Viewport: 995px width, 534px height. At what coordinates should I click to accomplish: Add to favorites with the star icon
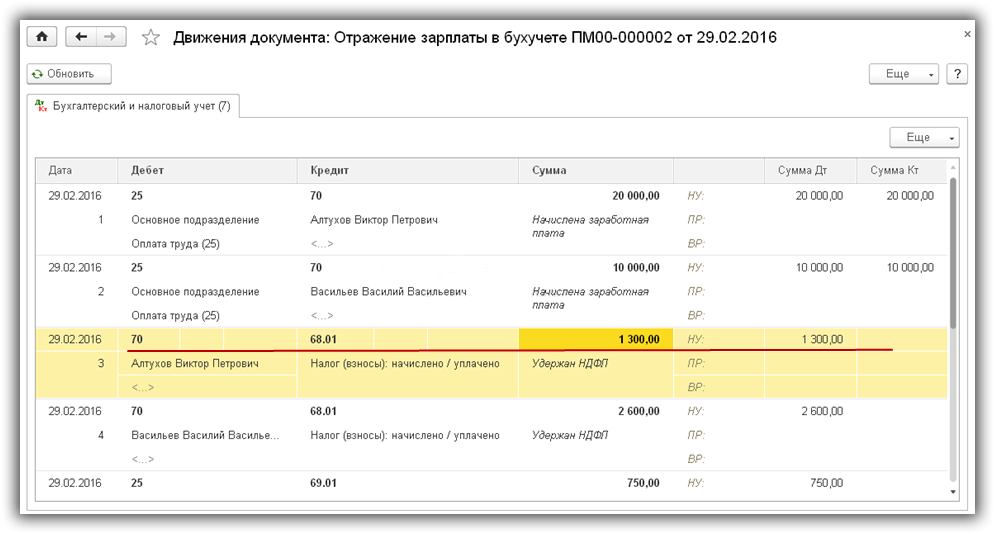pos(150,37)
